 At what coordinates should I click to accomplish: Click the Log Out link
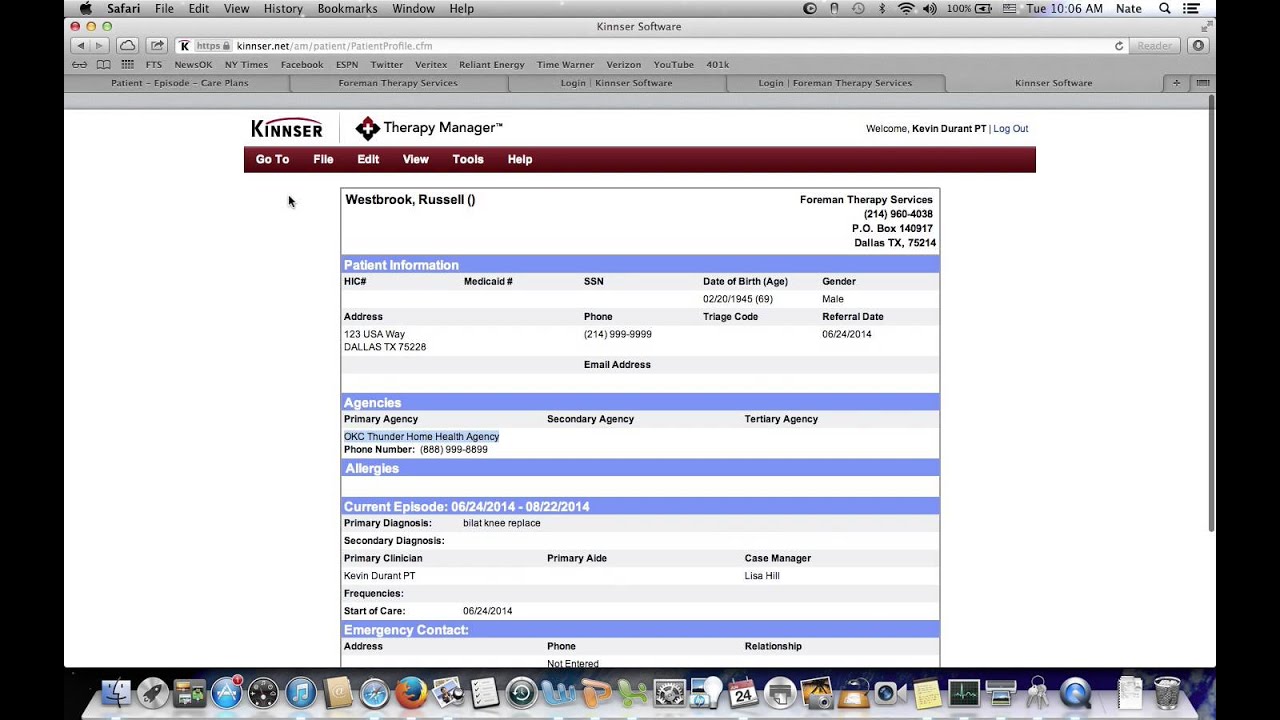point(1010,129)
